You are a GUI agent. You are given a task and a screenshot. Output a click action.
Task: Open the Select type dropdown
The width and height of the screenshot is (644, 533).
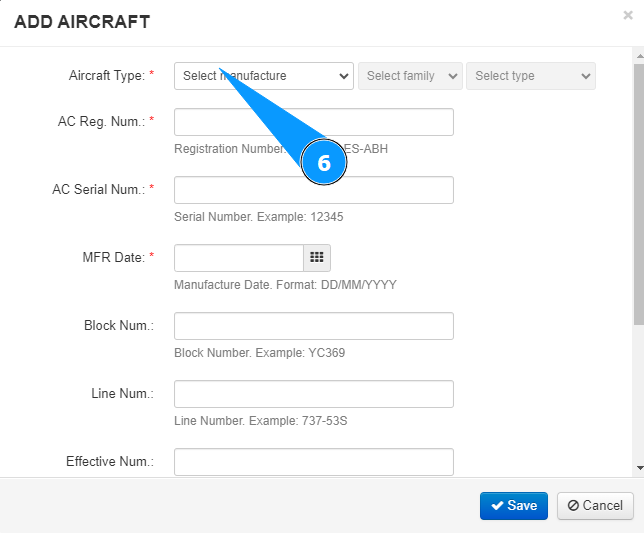(530, 76)
